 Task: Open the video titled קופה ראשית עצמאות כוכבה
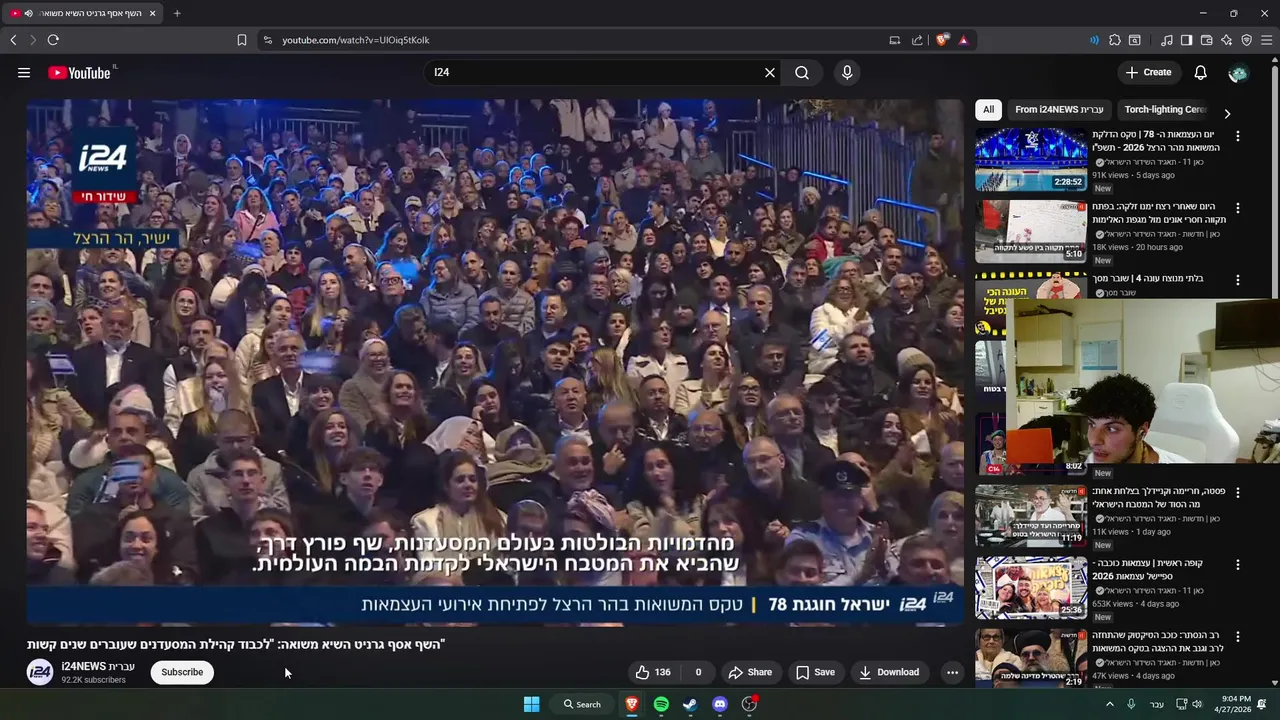pos(1147,570)
